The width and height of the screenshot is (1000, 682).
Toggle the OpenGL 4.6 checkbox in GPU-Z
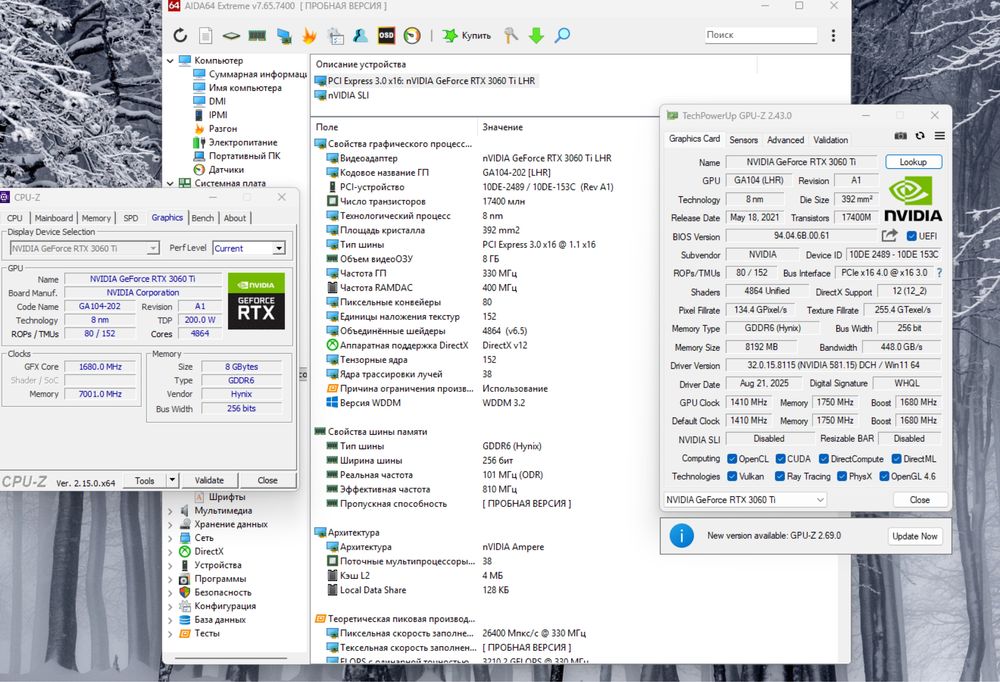click(x=885, y=476)
